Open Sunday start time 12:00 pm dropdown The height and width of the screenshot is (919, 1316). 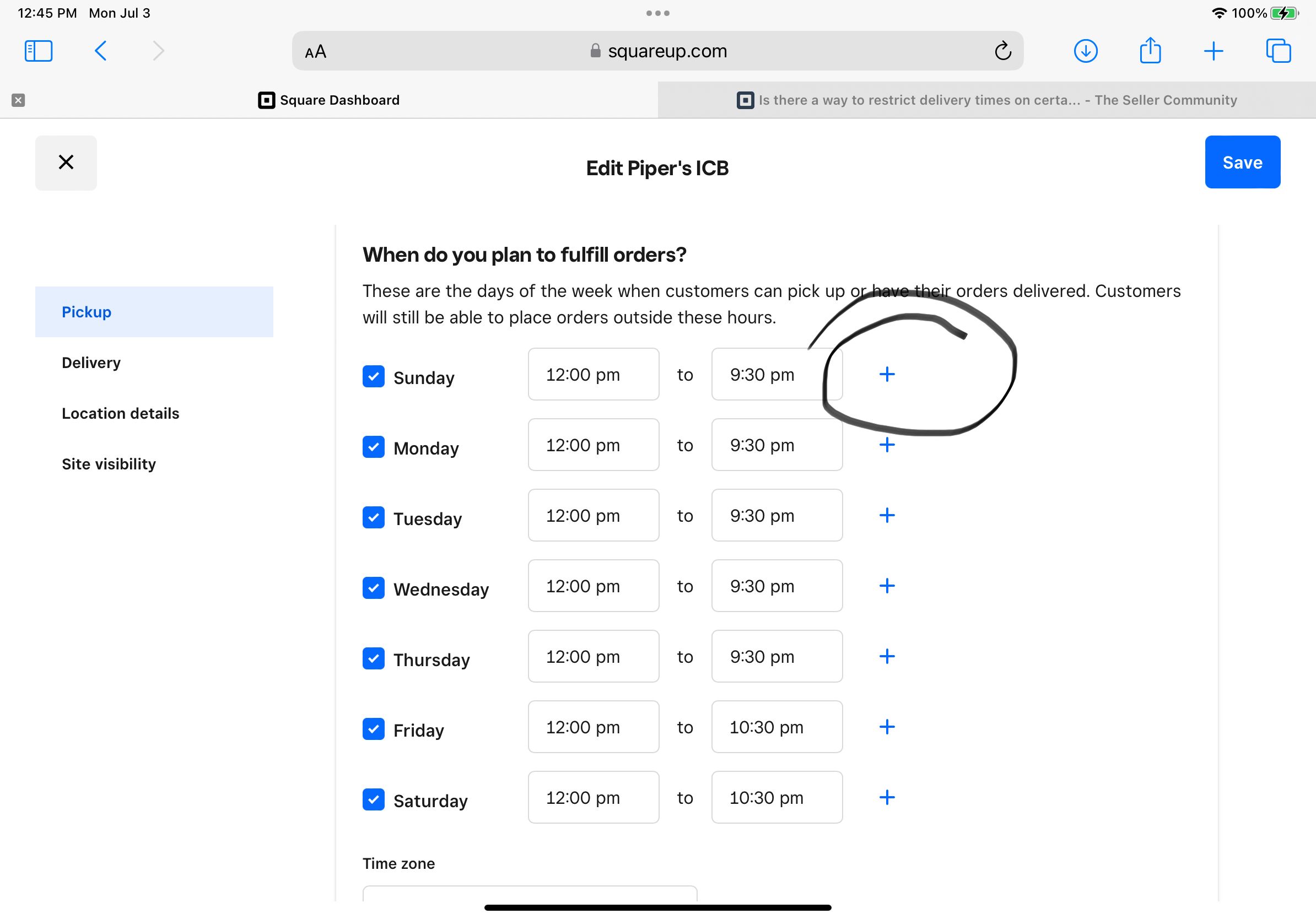click(593, 374)
